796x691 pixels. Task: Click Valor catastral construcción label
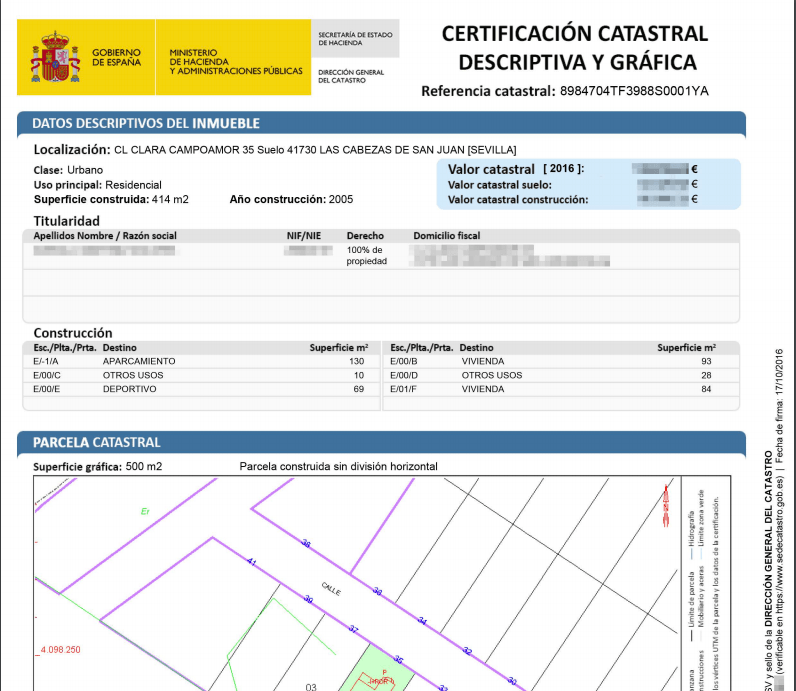point(518,200)
